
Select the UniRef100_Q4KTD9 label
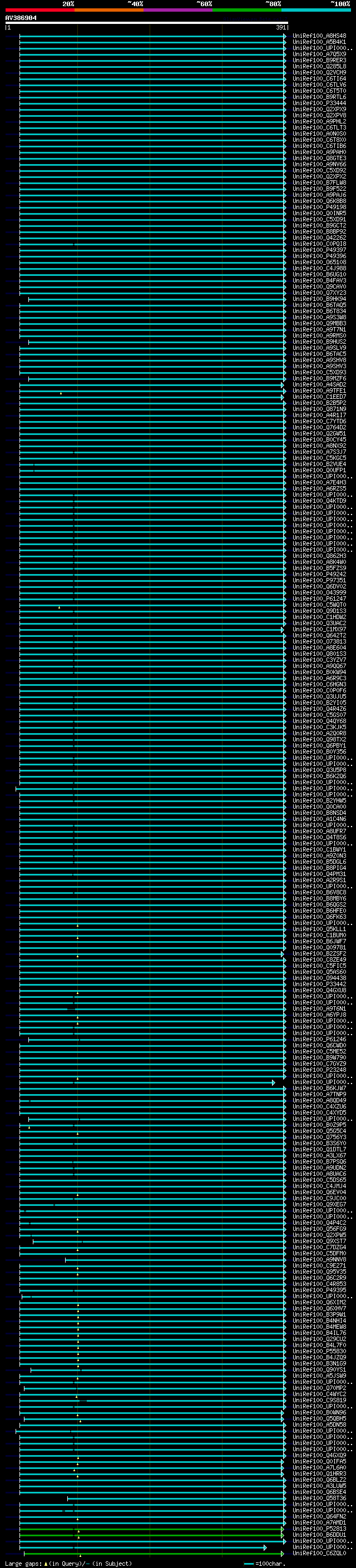coord(319,501)
